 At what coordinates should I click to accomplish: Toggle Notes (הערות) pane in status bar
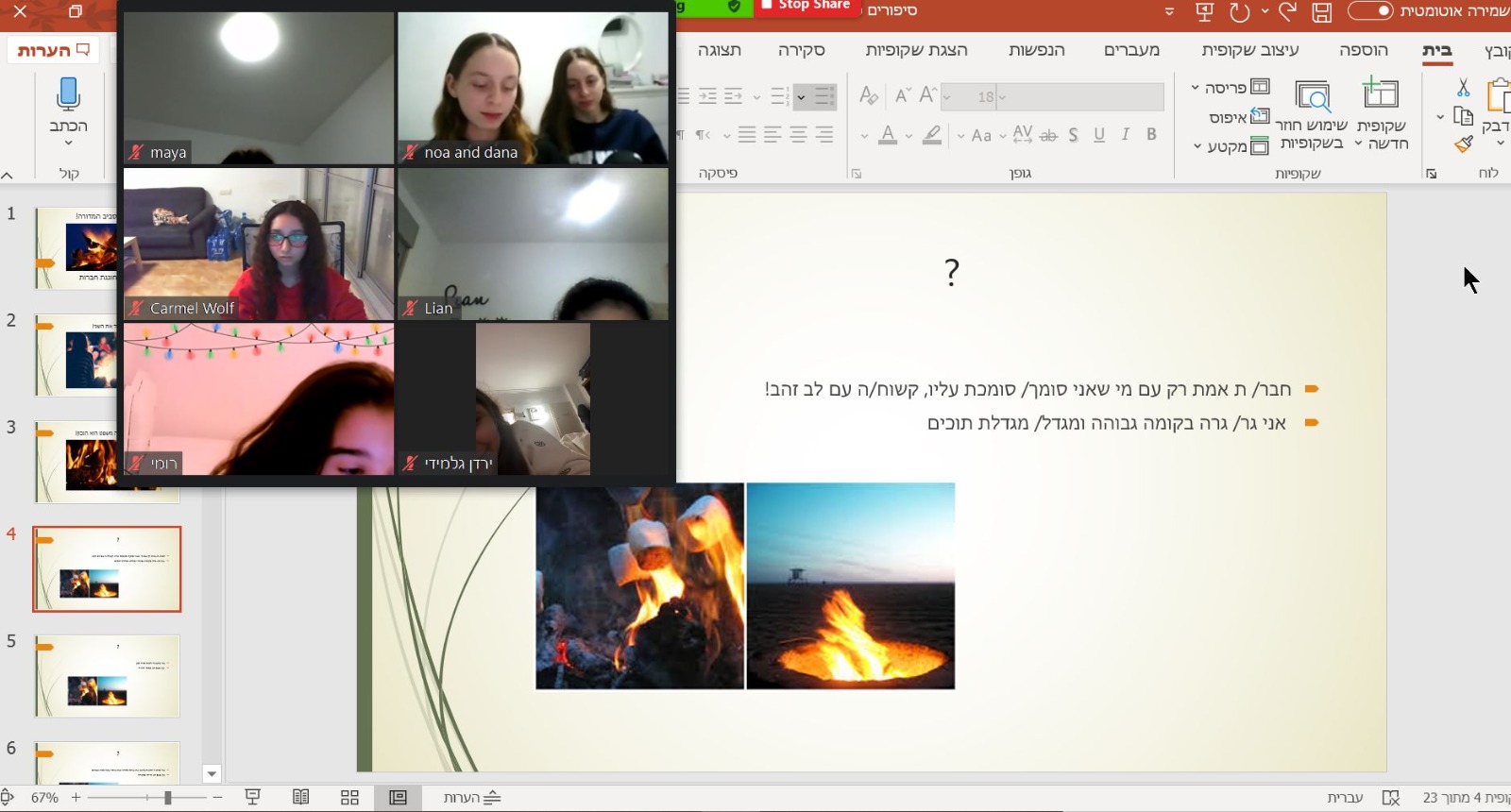tap(472, 798)
